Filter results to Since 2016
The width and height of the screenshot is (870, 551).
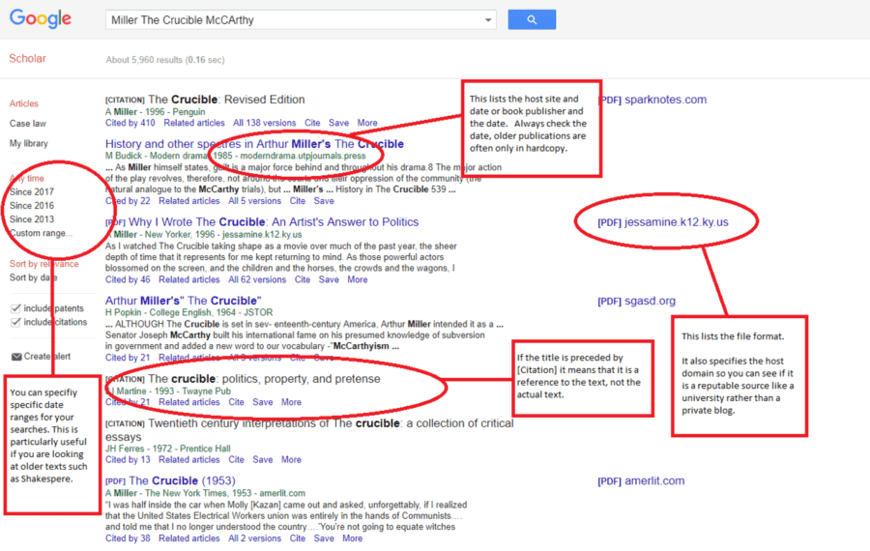coord(32,206)
